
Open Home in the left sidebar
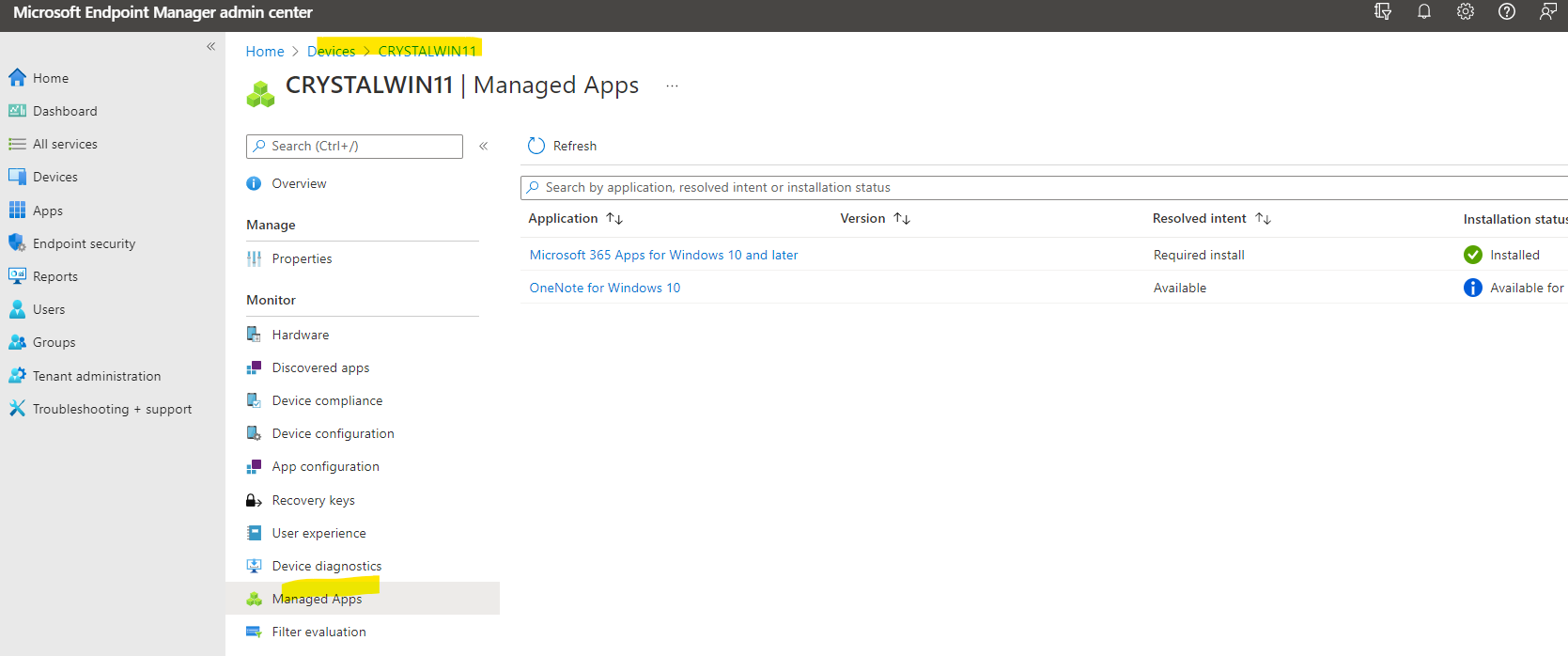(51, 78)
